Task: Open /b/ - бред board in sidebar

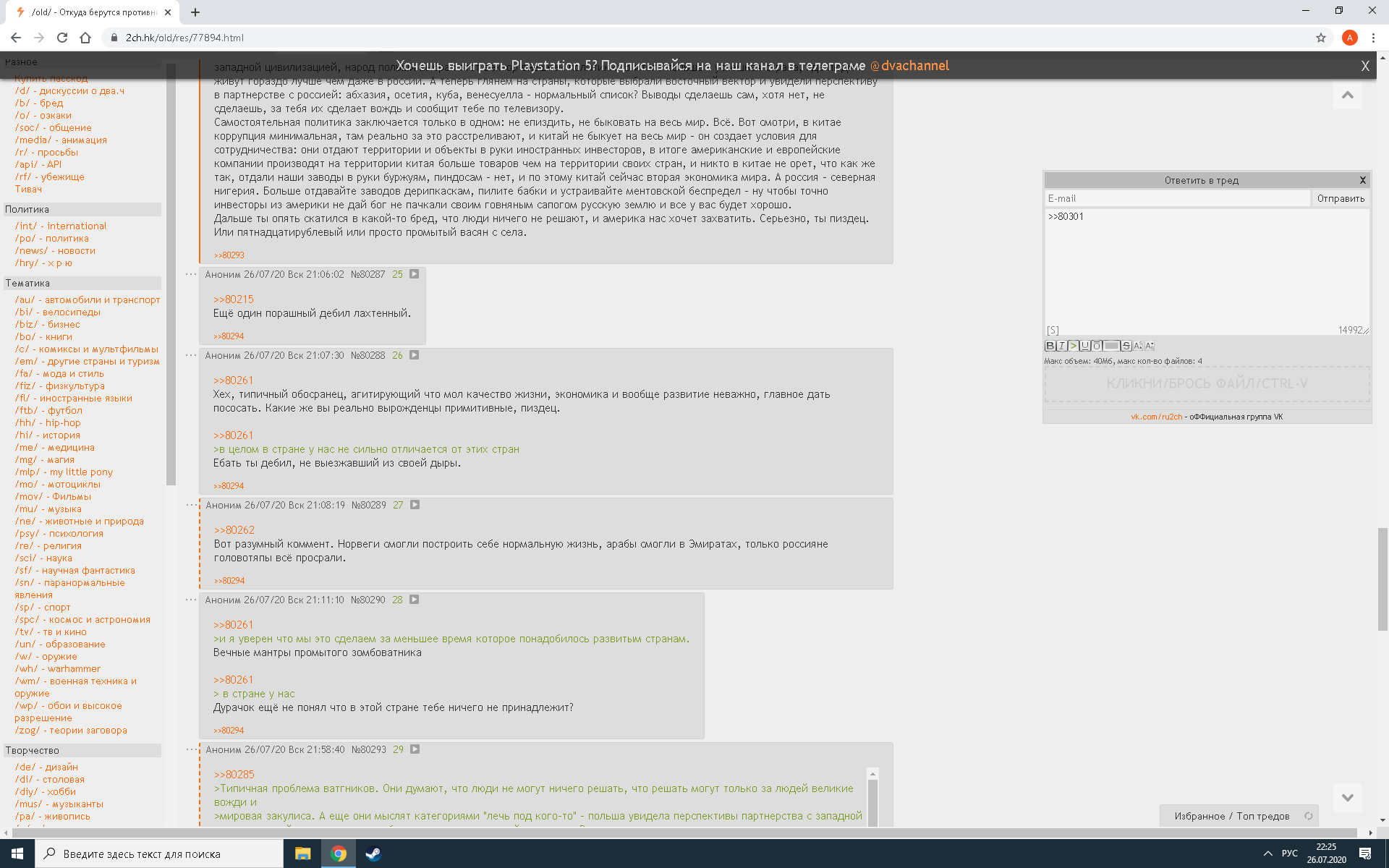Action: 39,103
